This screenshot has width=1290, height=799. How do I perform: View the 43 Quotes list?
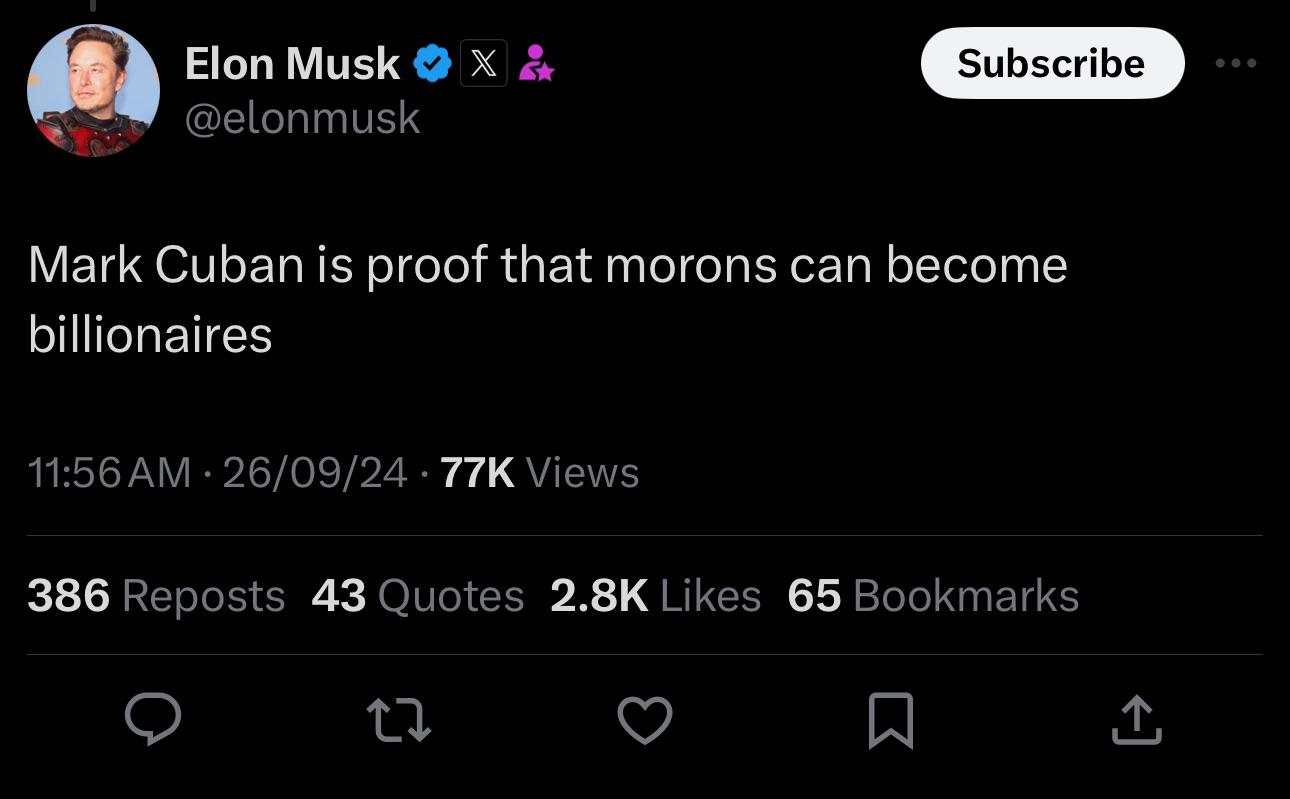(x=418, y=596)
